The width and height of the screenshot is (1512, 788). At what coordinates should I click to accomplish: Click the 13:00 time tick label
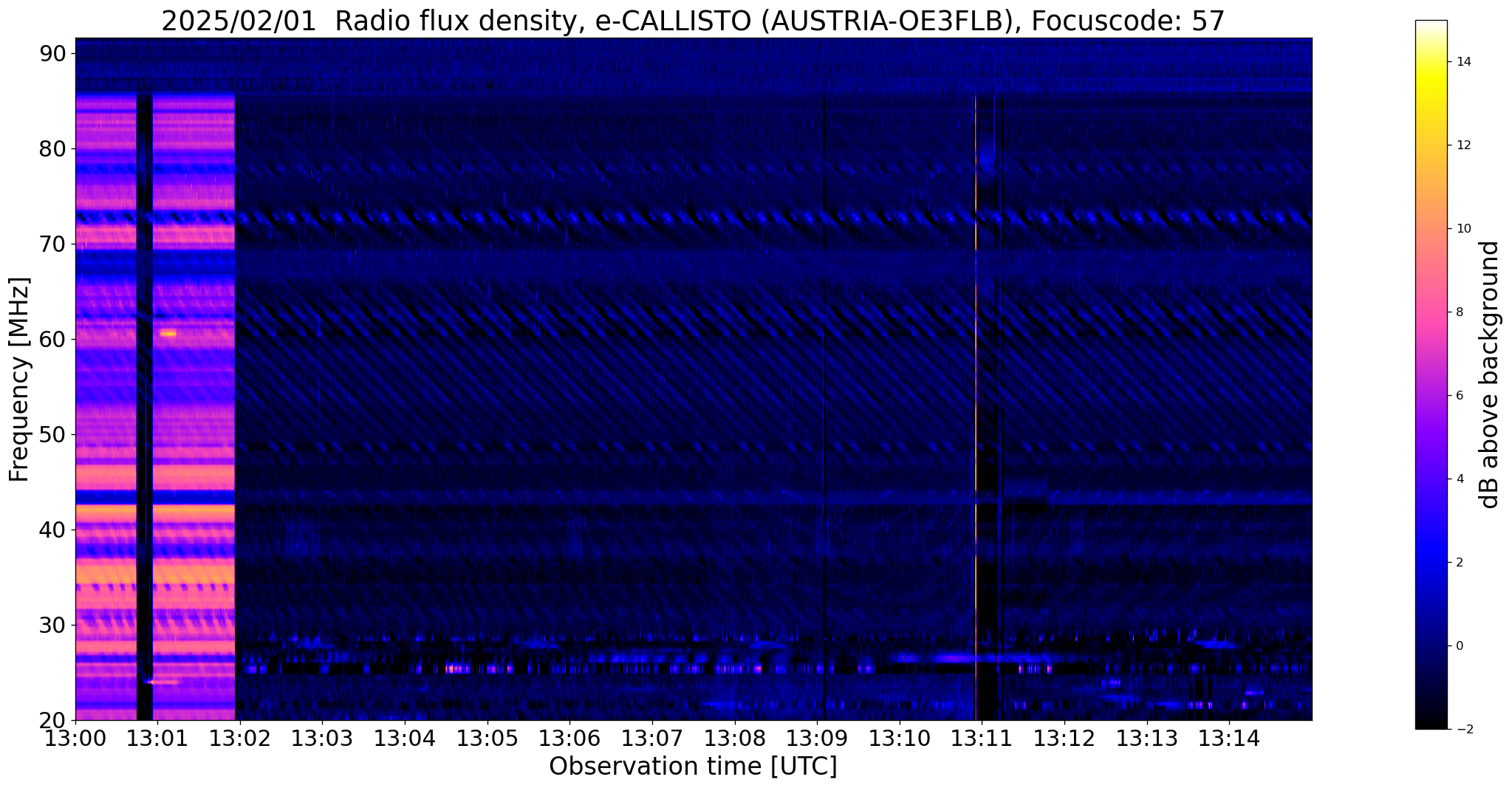pyautogui.click(x=75, y=739)
